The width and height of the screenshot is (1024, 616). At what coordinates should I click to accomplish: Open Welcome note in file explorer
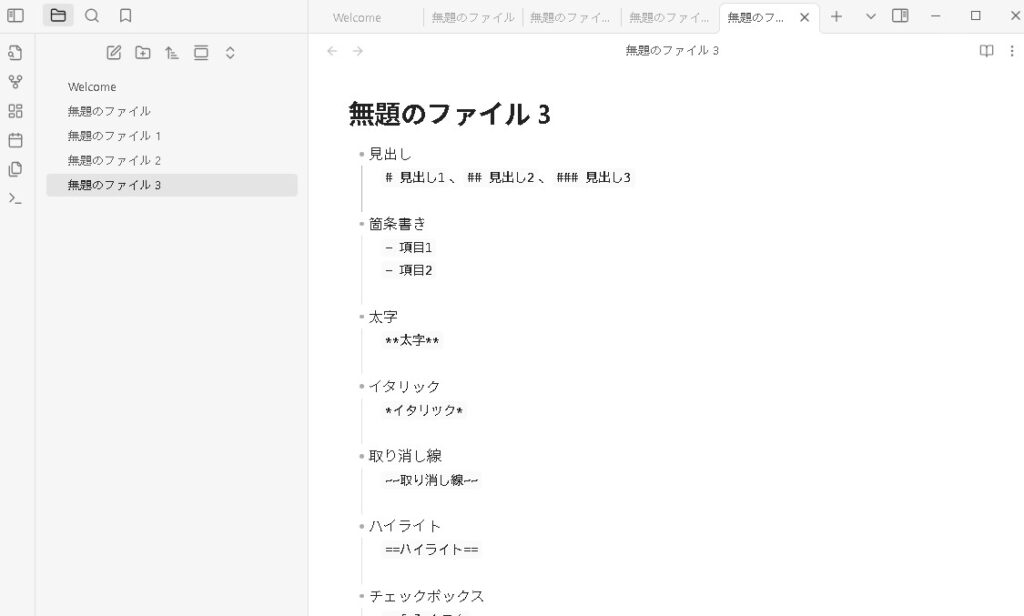pyautogui.click(x=92, y=87)
